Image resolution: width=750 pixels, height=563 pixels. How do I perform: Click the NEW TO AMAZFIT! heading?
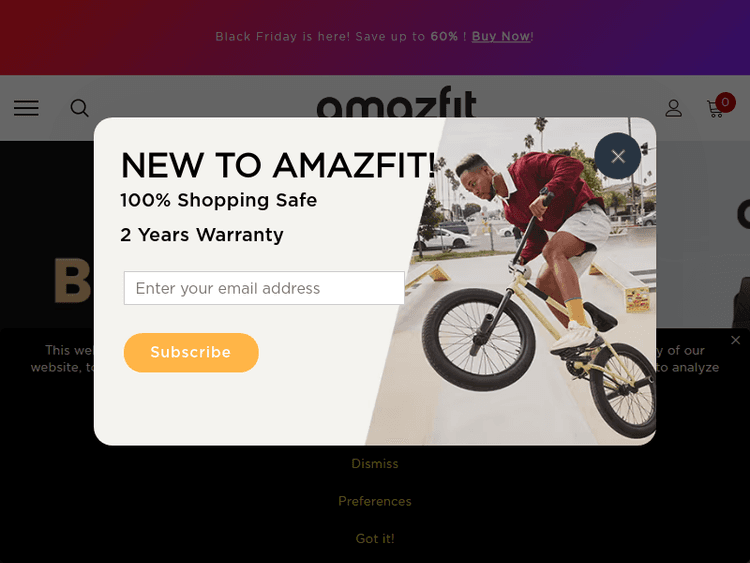click(x=278, y=166)
